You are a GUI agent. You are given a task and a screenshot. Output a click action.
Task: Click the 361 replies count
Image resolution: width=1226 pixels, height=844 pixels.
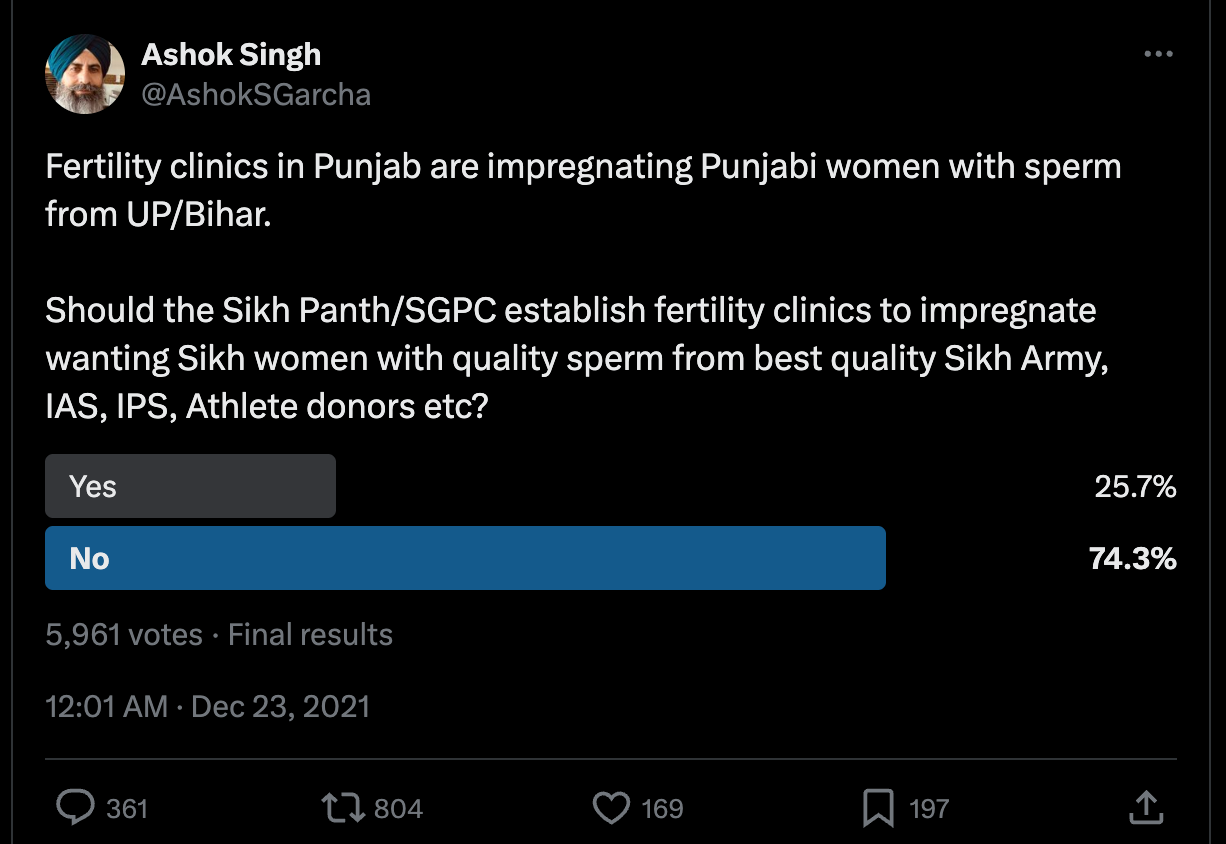[127, 808]
